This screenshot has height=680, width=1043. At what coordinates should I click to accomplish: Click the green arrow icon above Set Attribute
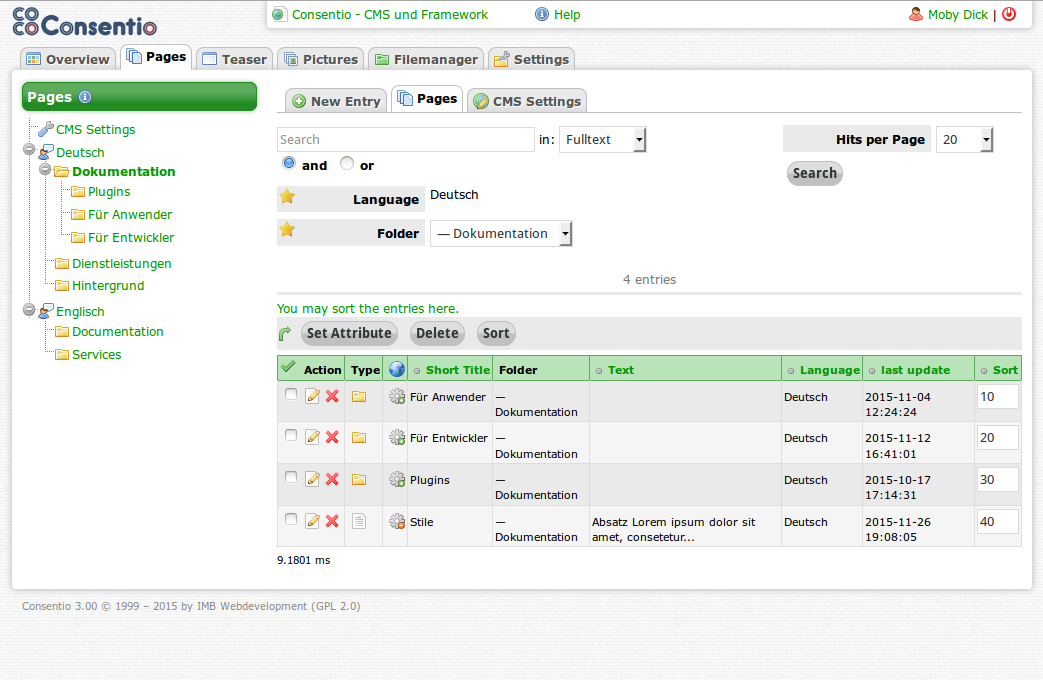(x=285, y=332)
